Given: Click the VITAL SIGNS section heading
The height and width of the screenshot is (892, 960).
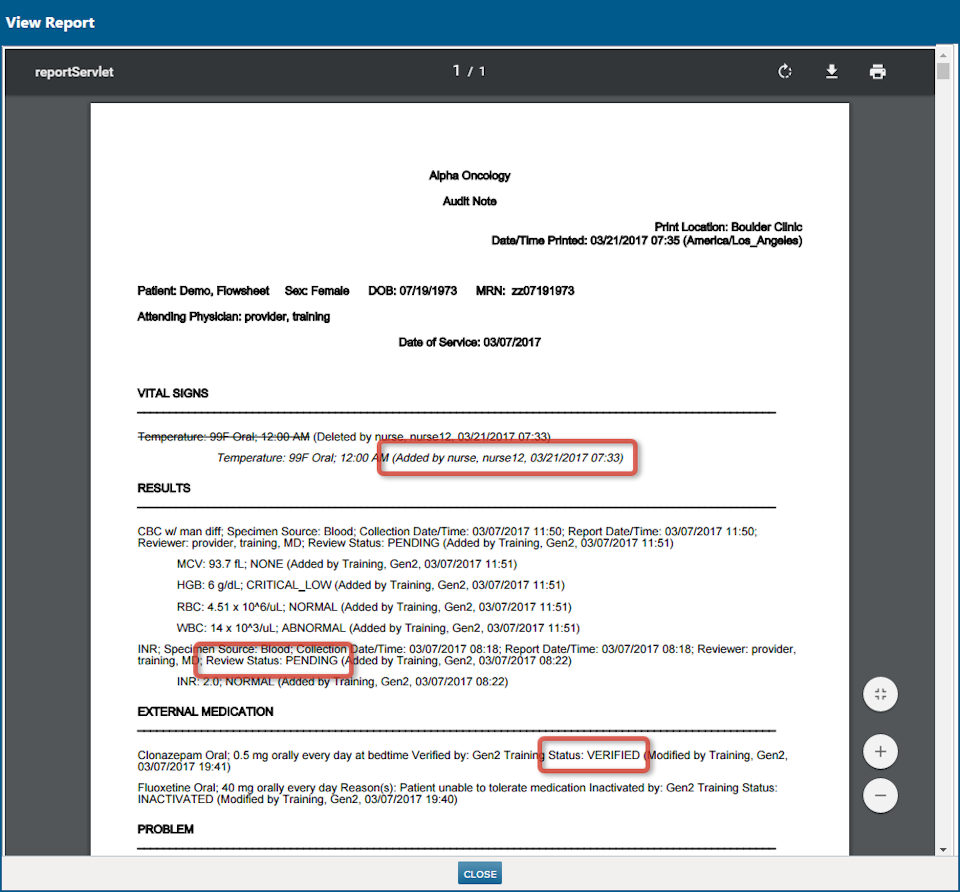Looking at the screenshot, I should point(172,393).
